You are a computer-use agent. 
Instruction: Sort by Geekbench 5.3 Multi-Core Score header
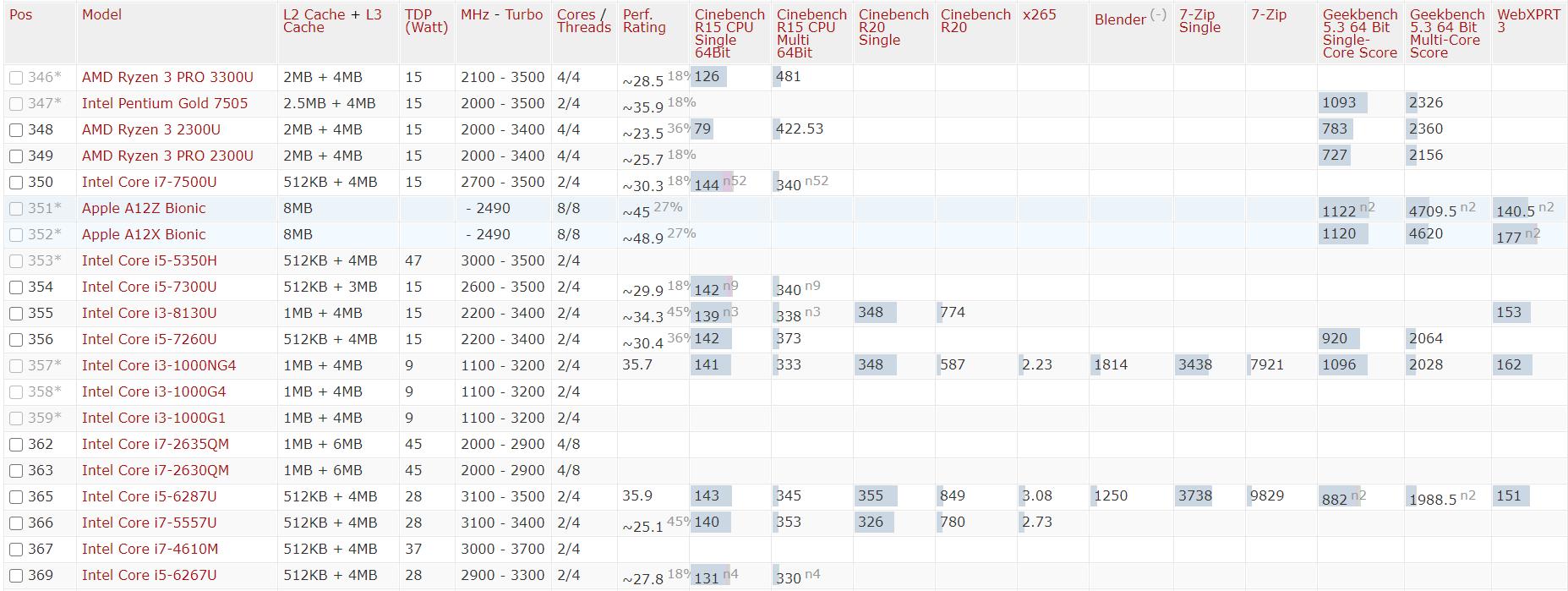pyautogui.click(x=1447, y=34)
